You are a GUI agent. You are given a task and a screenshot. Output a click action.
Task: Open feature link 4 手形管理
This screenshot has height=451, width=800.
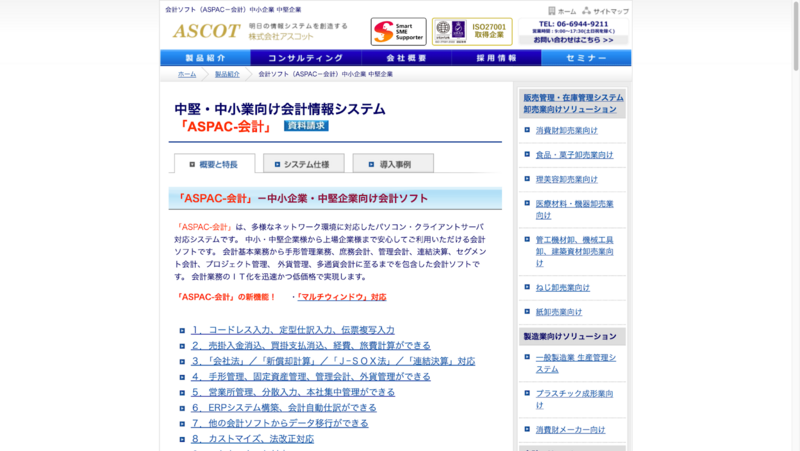coord(311,377)
